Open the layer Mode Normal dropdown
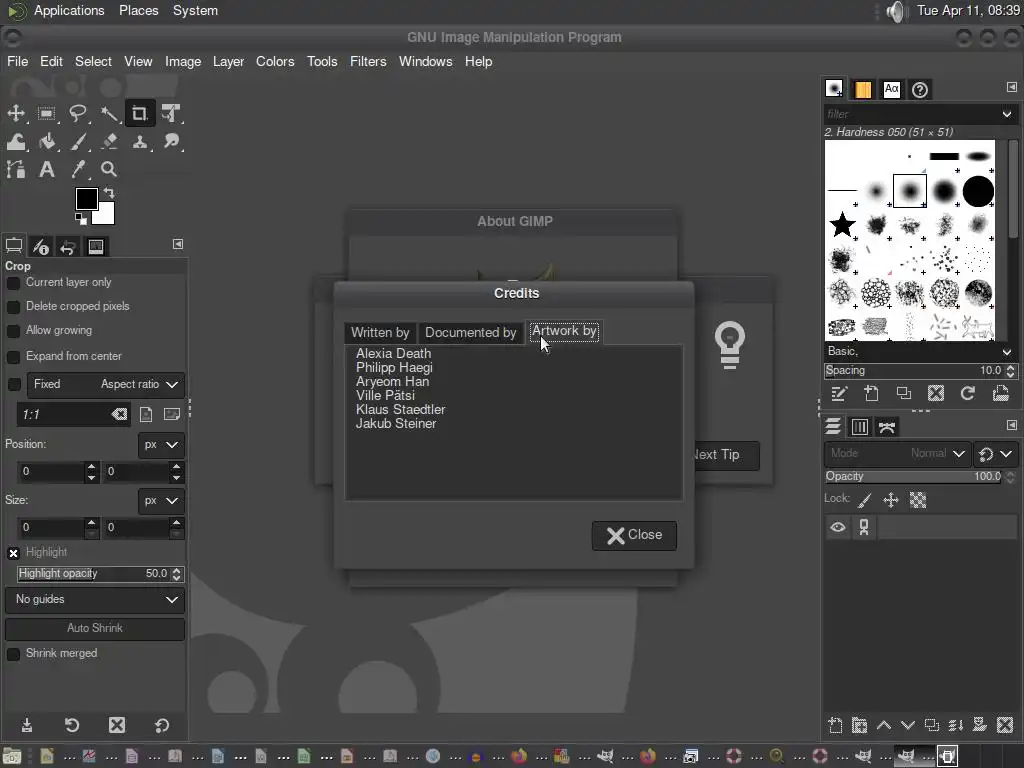The image size is (1024, 768). click(x=897, y=453)
